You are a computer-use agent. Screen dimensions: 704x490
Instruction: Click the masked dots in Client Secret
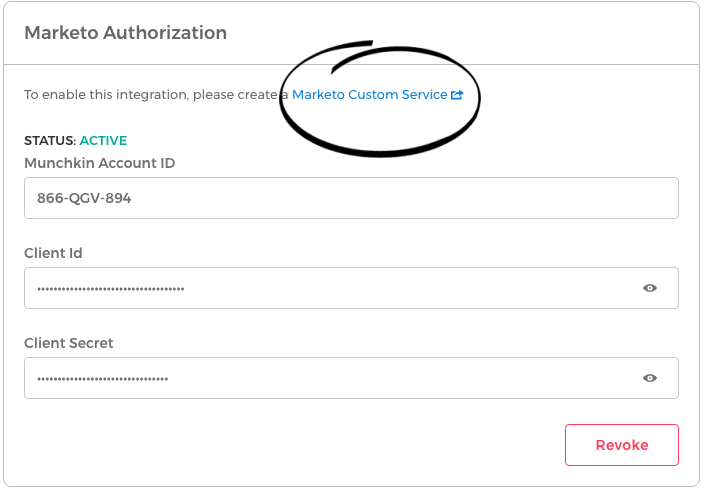pyautogui.click(x=102, y=379)
